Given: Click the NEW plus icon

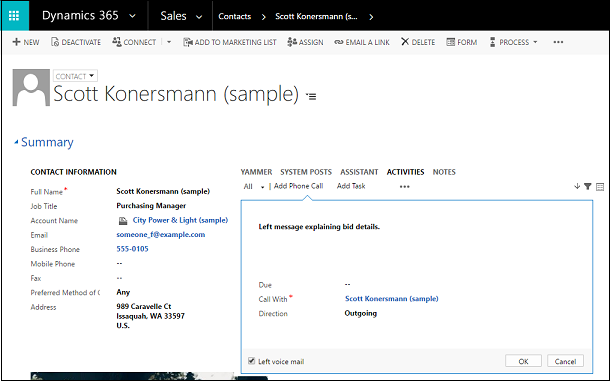Looking at the screenshot, I should [x=16, y=42].
